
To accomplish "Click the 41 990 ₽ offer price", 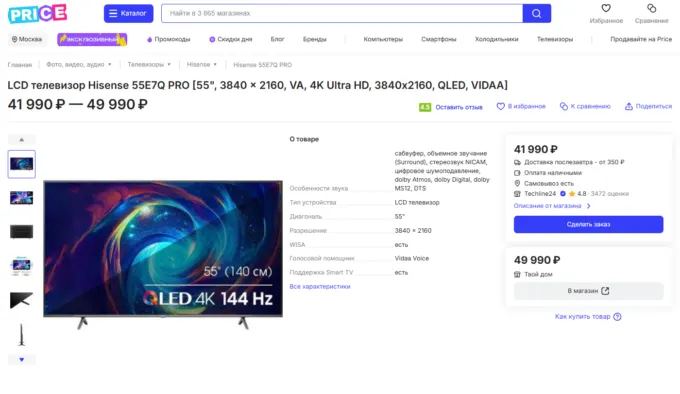I will pos(536,150).
